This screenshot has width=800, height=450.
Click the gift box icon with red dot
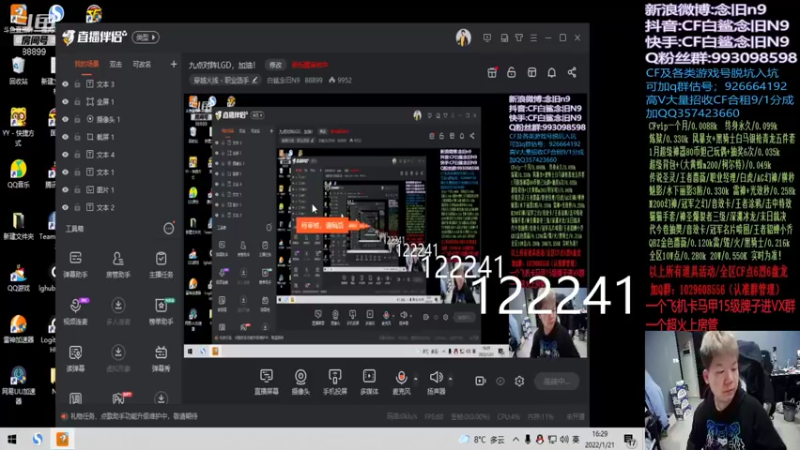[x=492, y=72]
